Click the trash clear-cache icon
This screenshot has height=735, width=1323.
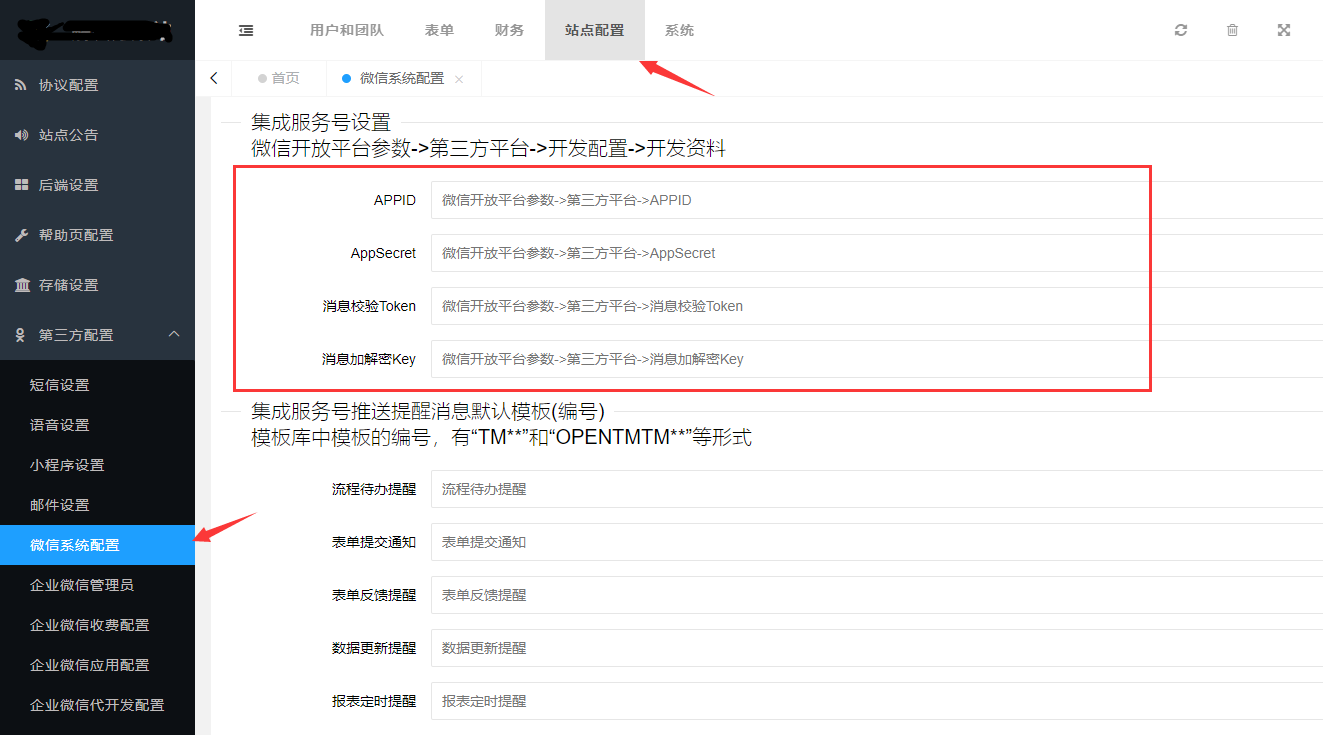[x=1232, y=31]
